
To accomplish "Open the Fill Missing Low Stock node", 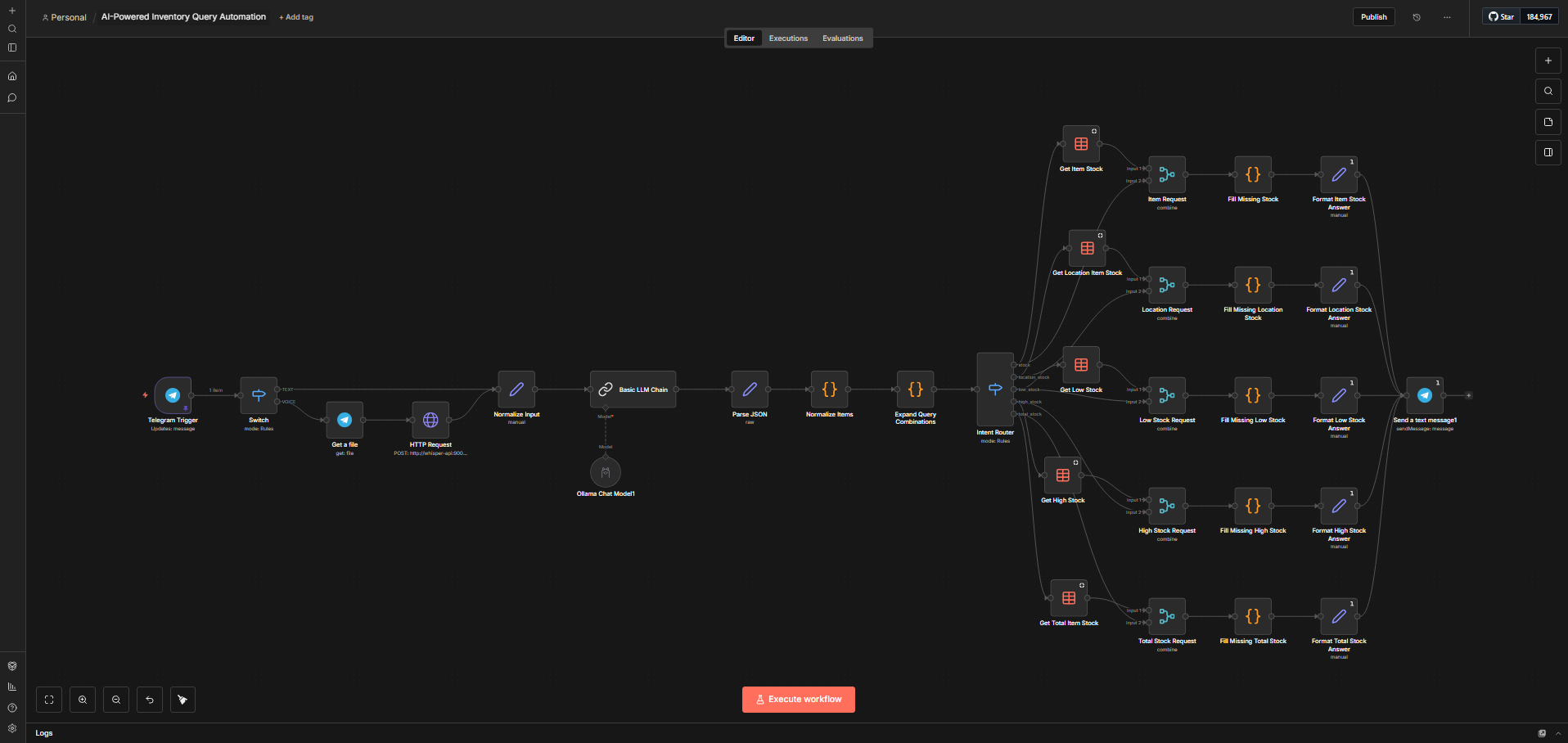I will click(1253, 395).
